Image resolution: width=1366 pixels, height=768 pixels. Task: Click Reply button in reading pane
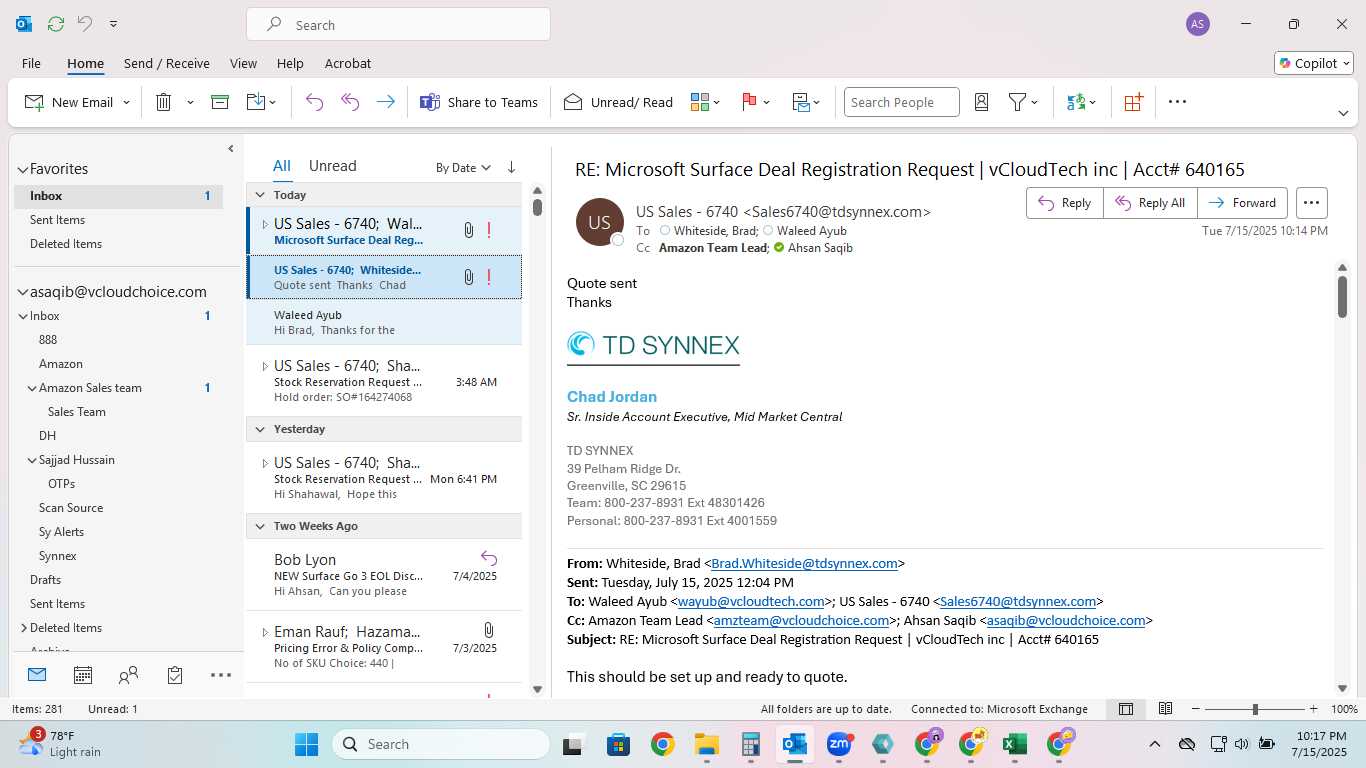pos(1065,203)
